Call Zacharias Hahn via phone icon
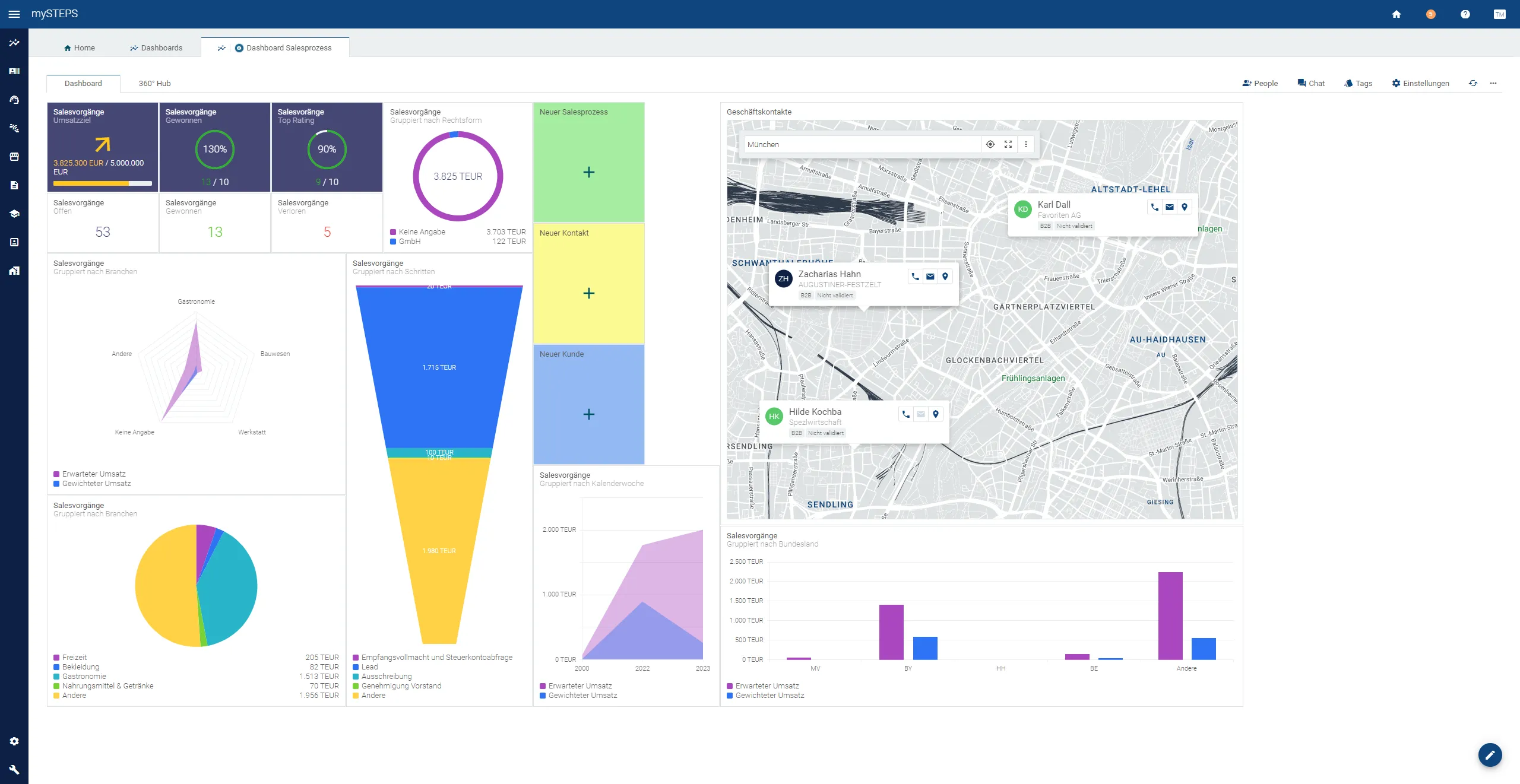This screenshot has width=1520, height=784. (x=915, y=277)
